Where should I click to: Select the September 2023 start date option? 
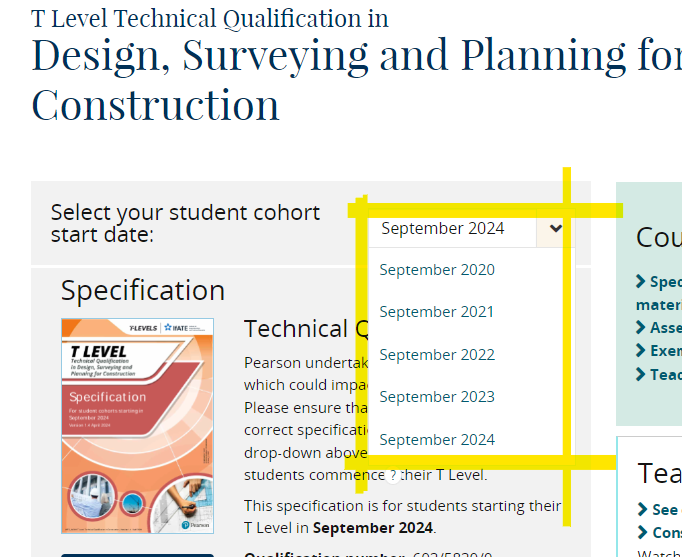[437, 397]
